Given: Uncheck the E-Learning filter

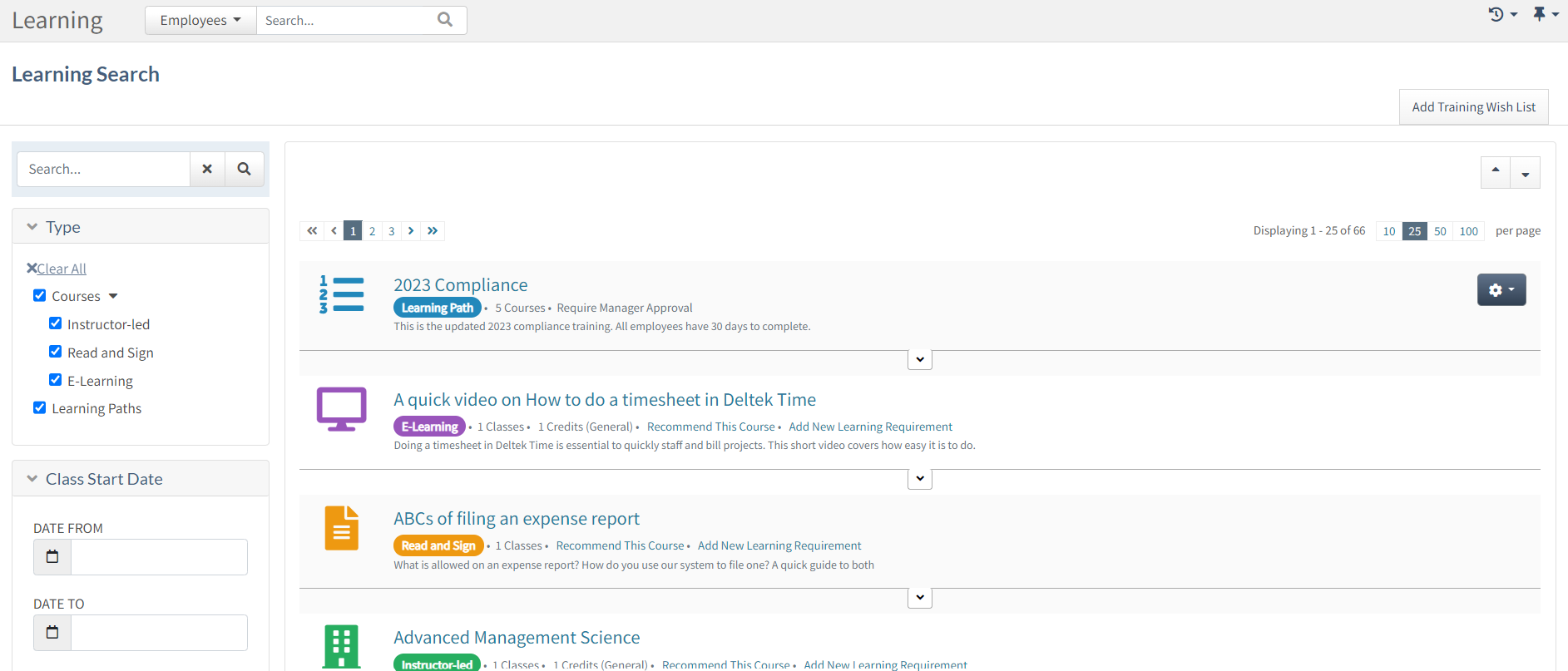Looking at the screenshot, I should [x=55, y=380].
